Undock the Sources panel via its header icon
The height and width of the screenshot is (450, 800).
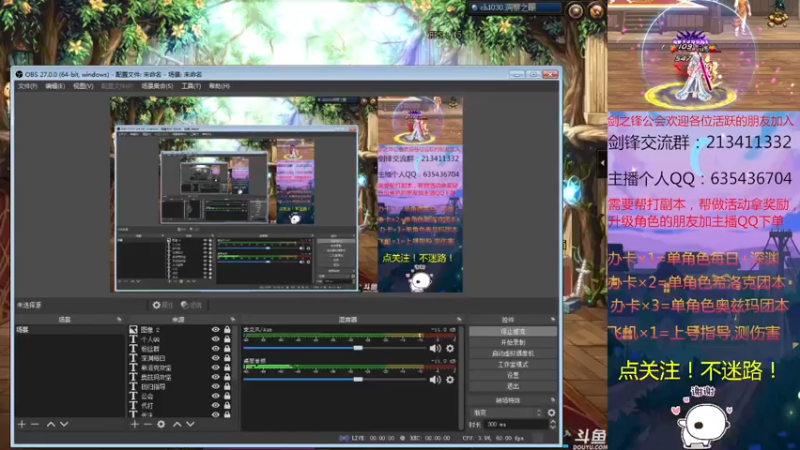click(233, 319)
